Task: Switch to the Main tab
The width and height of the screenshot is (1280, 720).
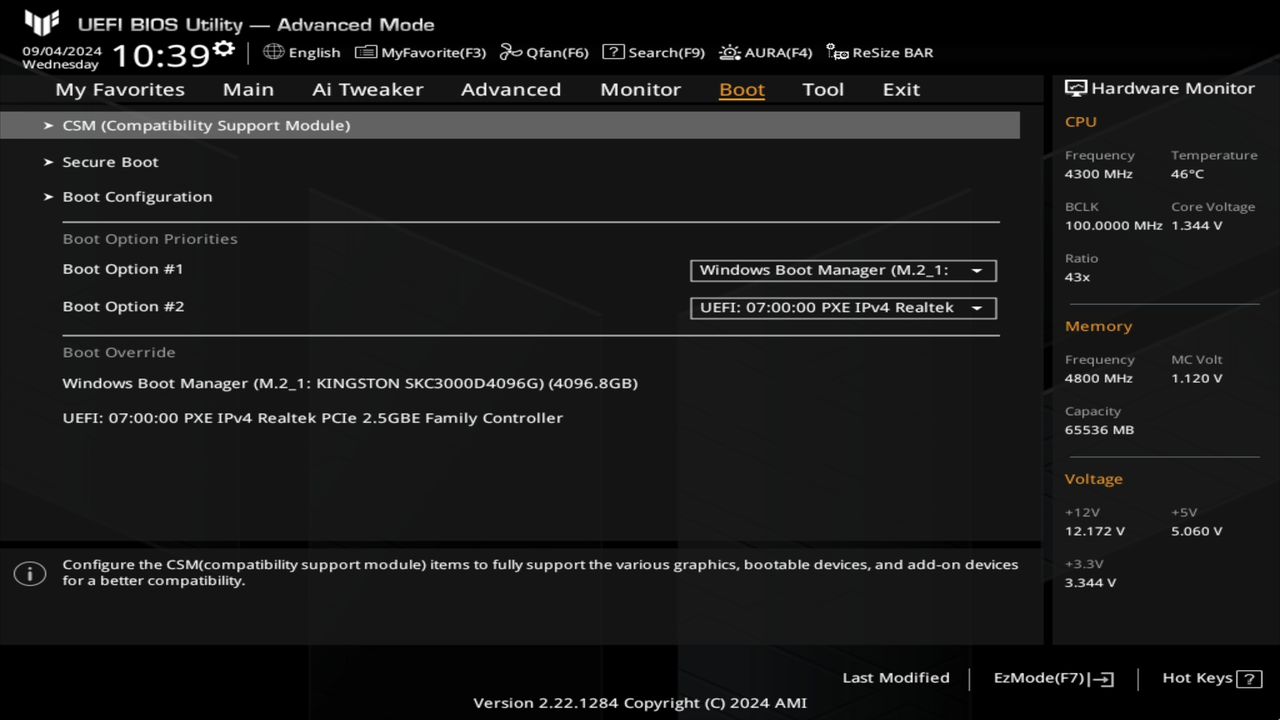Action: point(248,89)
